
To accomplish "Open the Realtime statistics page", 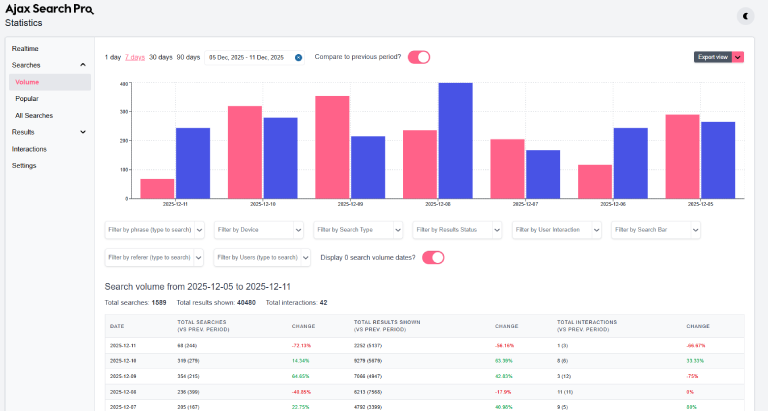I will [x=26, y=48].
